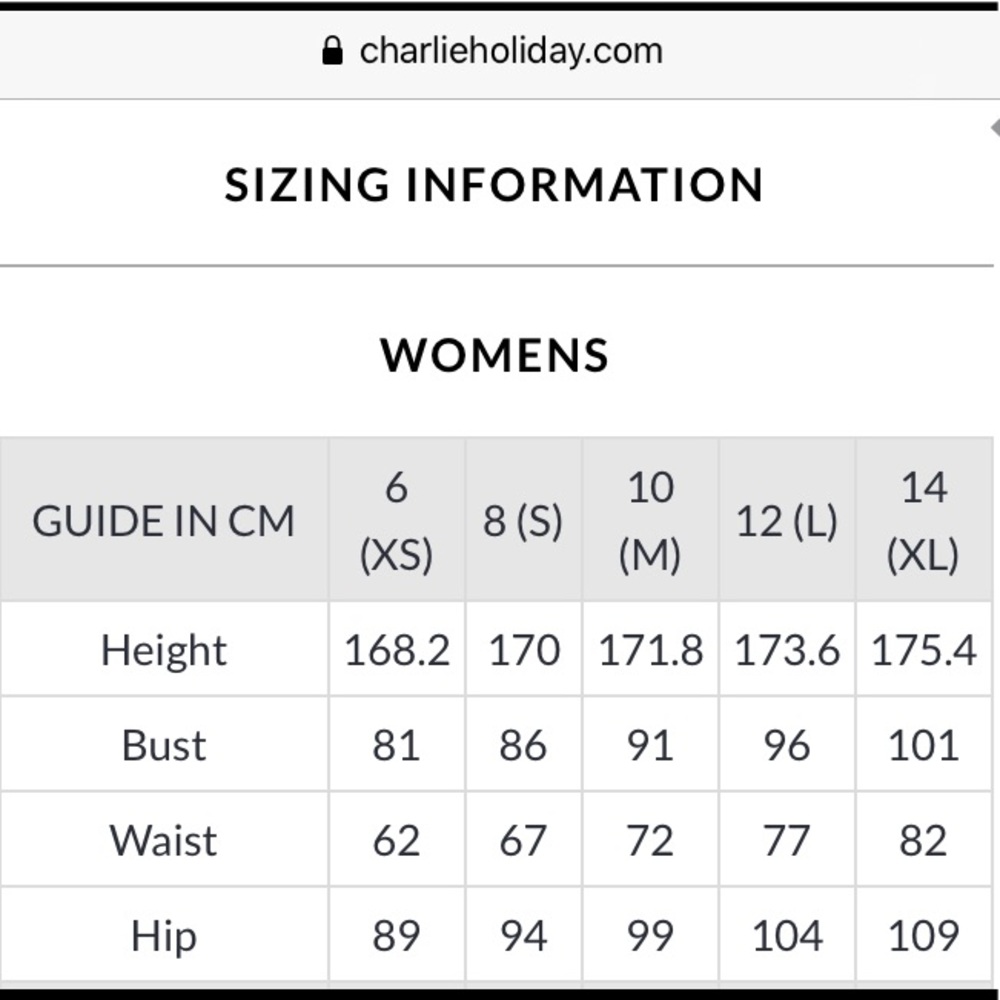Image resolution: width=1000 pixels, height=1000 pixels.
Task: Select the 8 (S) size header
Action: (523, 520)
